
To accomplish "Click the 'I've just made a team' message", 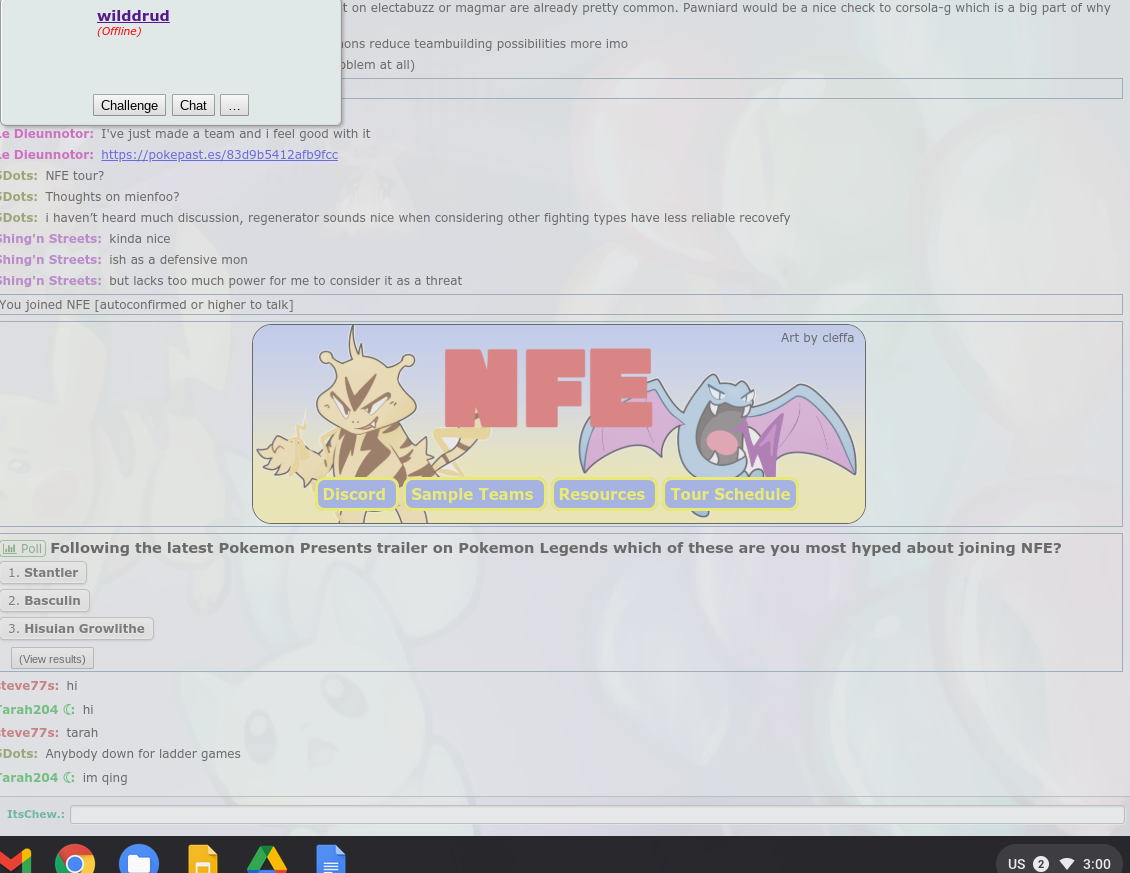I will coord(236,134).
